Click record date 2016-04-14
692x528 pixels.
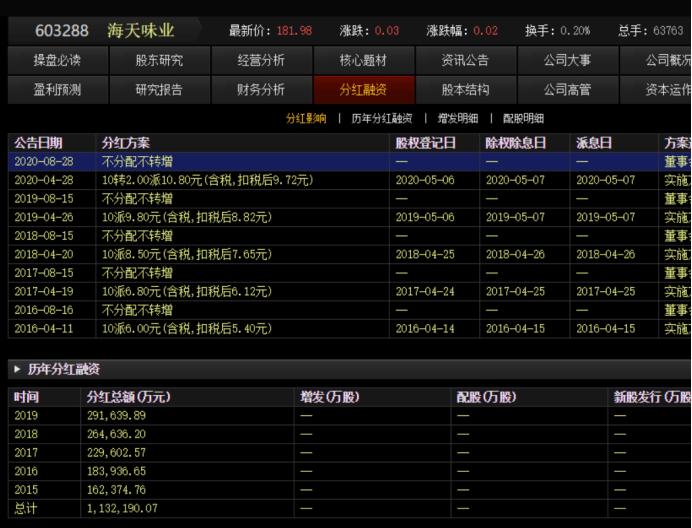point(425,328)
